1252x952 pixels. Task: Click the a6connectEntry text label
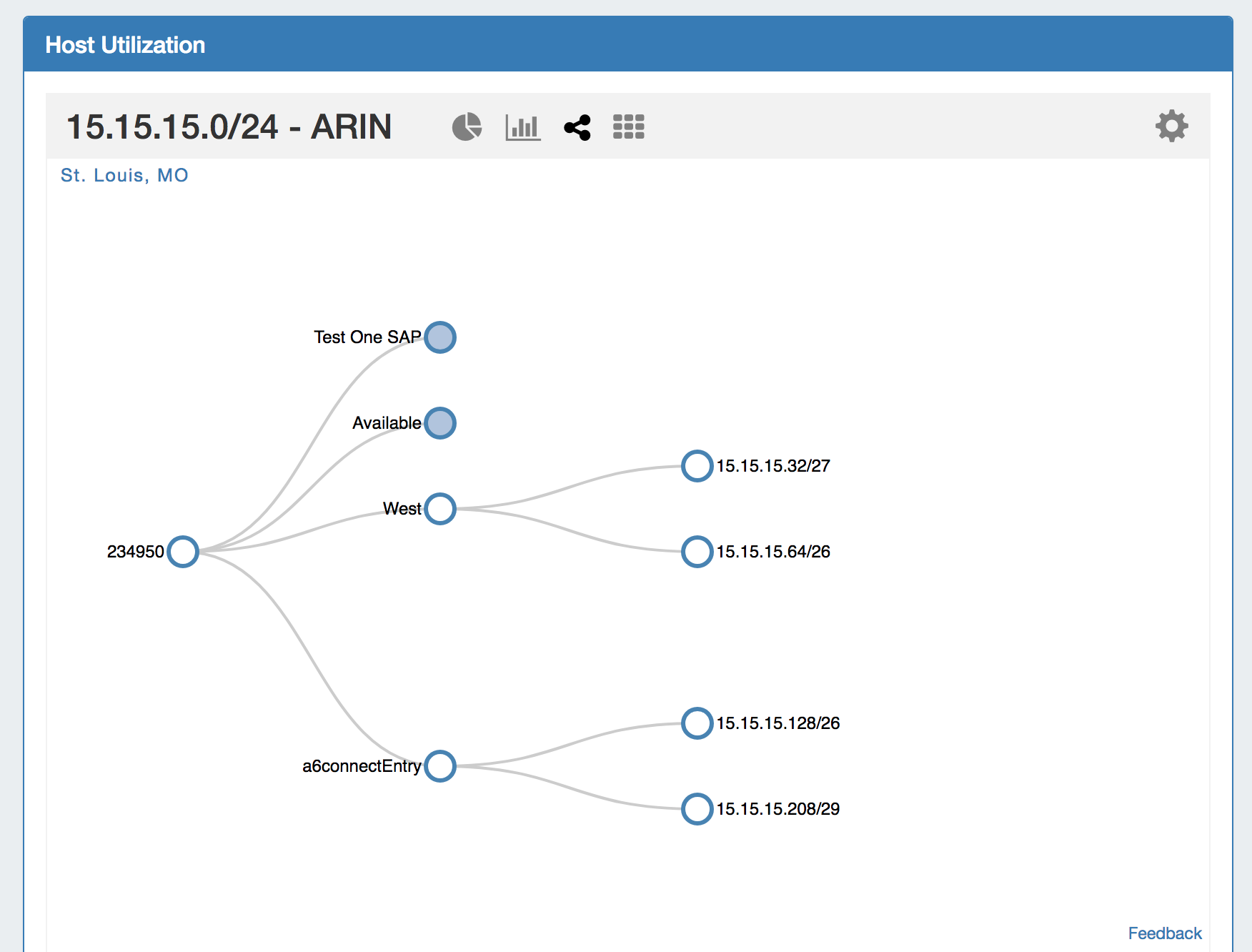click(362, 766)
